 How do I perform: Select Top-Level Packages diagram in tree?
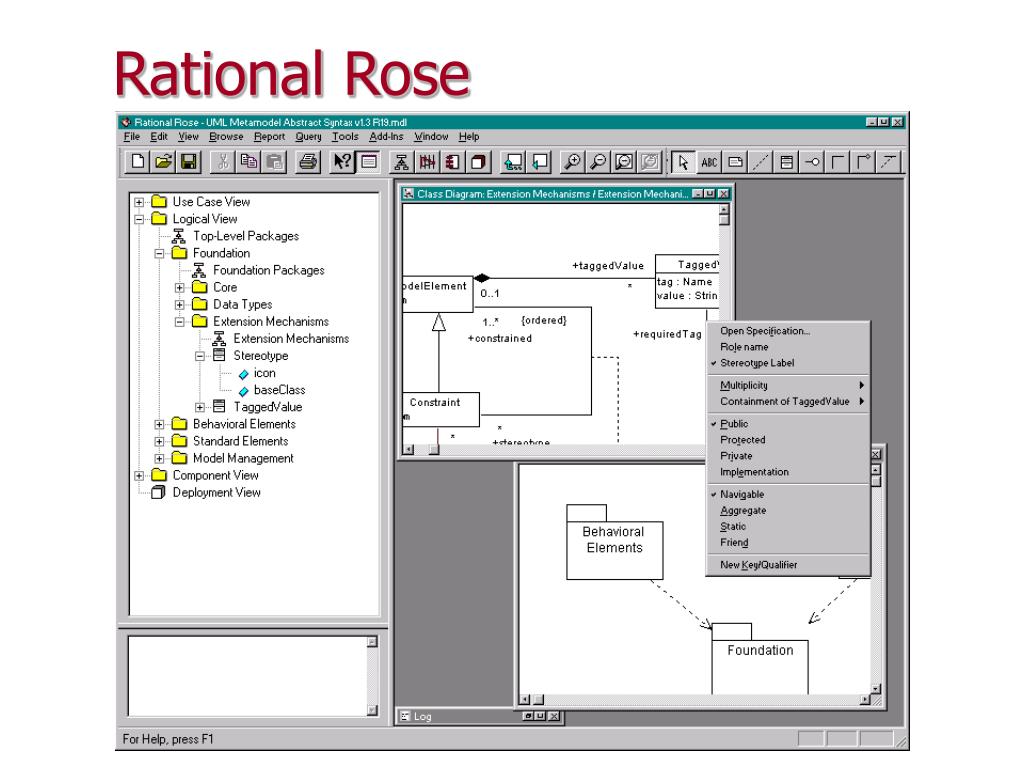pos(246,236)
